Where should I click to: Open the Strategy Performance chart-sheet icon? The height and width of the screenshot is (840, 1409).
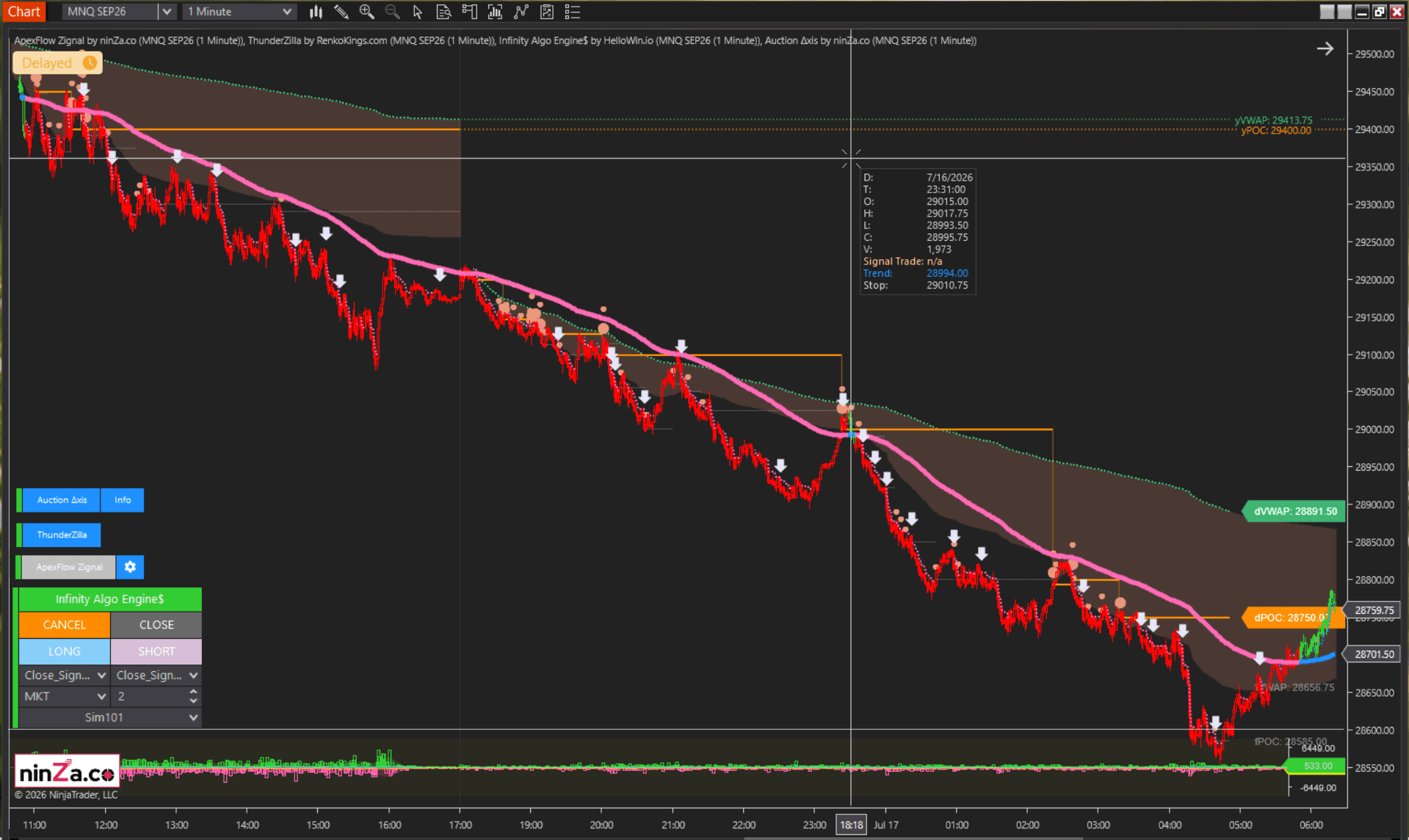[x=547, y=12]
